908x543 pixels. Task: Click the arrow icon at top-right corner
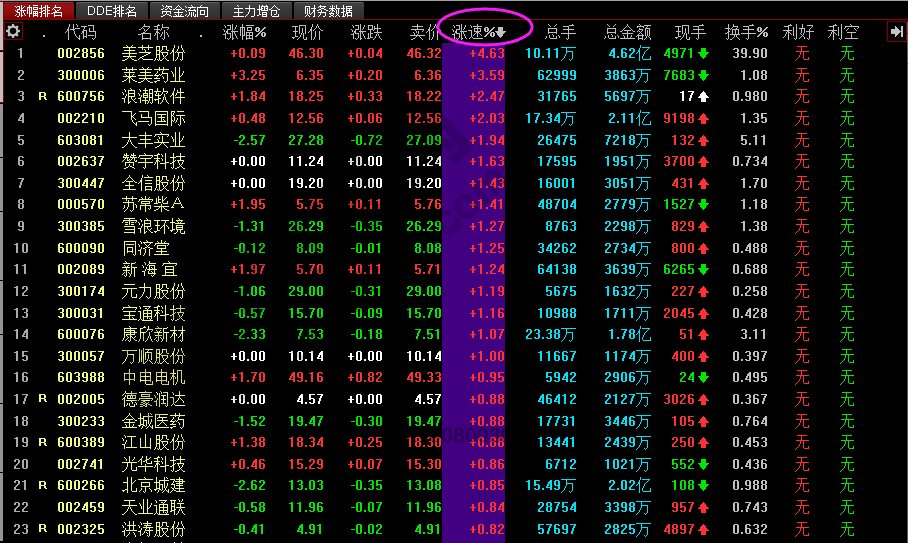(896, 32)
